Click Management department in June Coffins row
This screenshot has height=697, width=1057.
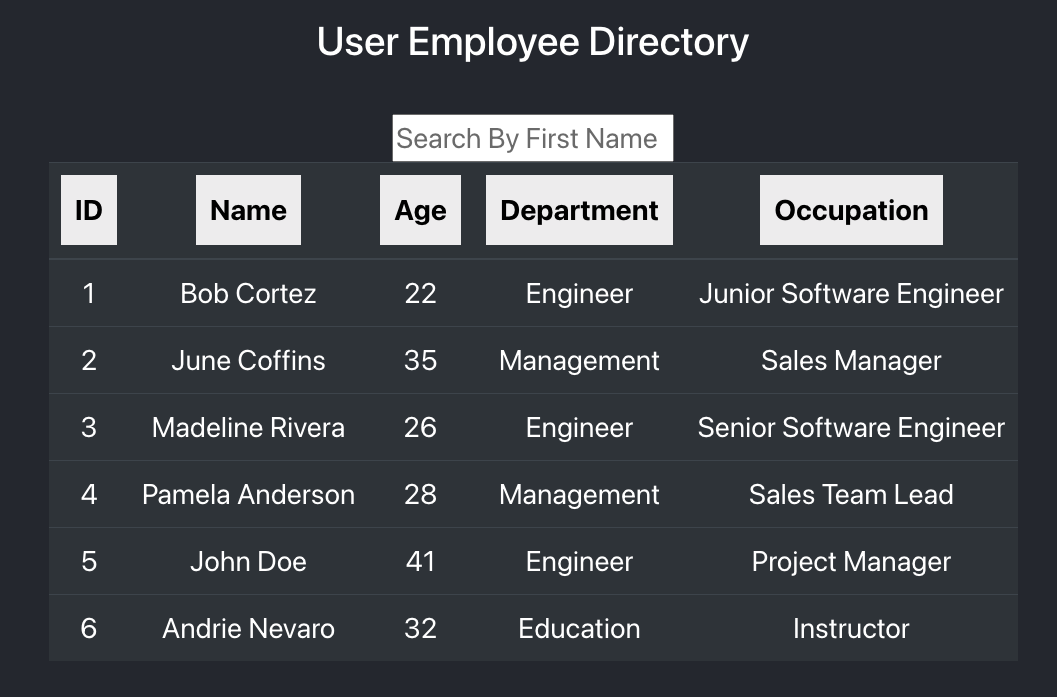[x=579, y=361]
